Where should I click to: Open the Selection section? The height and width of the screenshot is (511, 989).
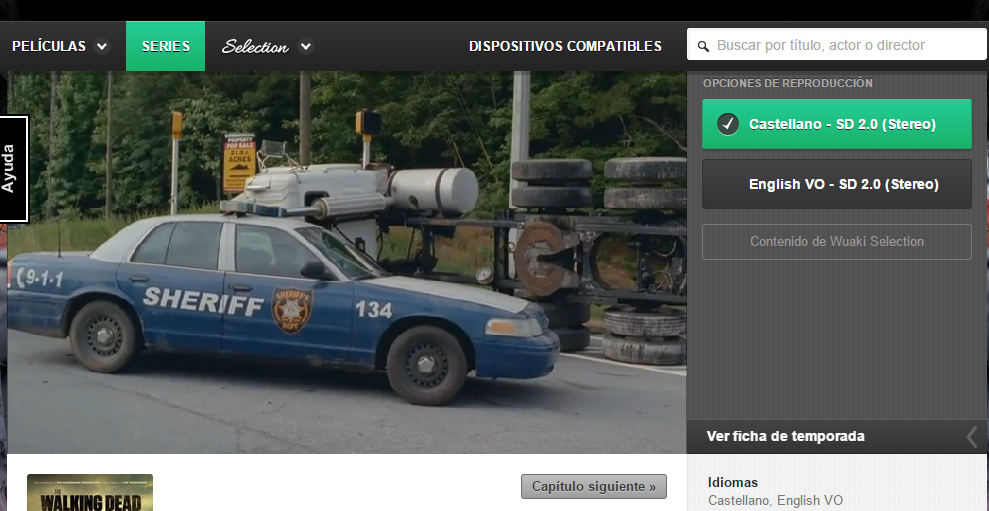coord(255,47)
